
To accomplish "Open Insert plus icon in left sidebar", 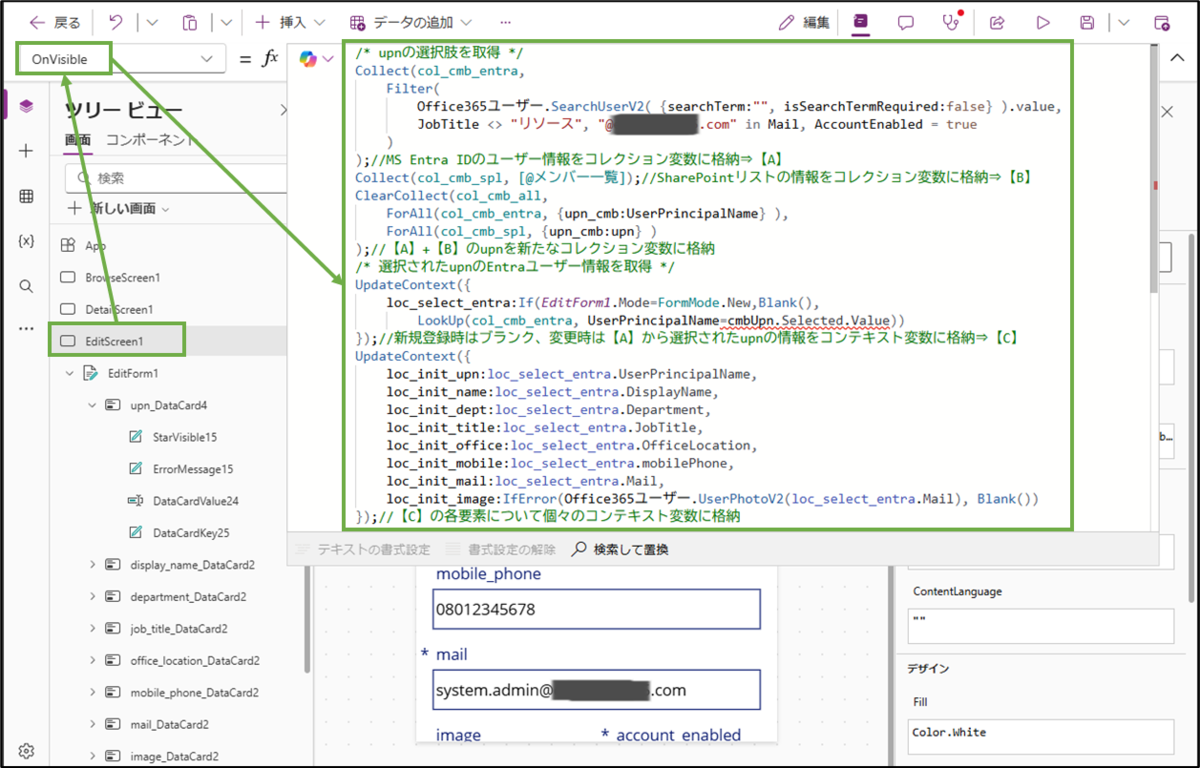I will tap(26, 151).
